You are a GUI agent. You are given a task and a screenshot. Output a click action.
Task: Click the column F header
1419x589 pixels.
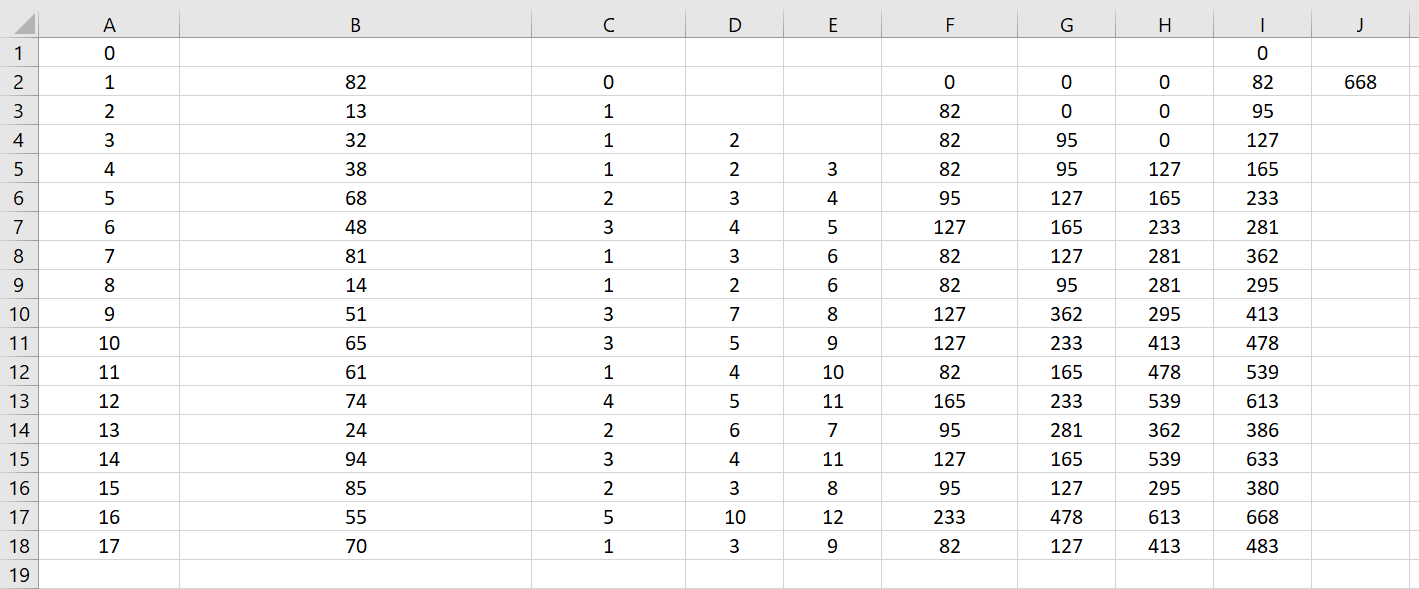coord(949,25)
